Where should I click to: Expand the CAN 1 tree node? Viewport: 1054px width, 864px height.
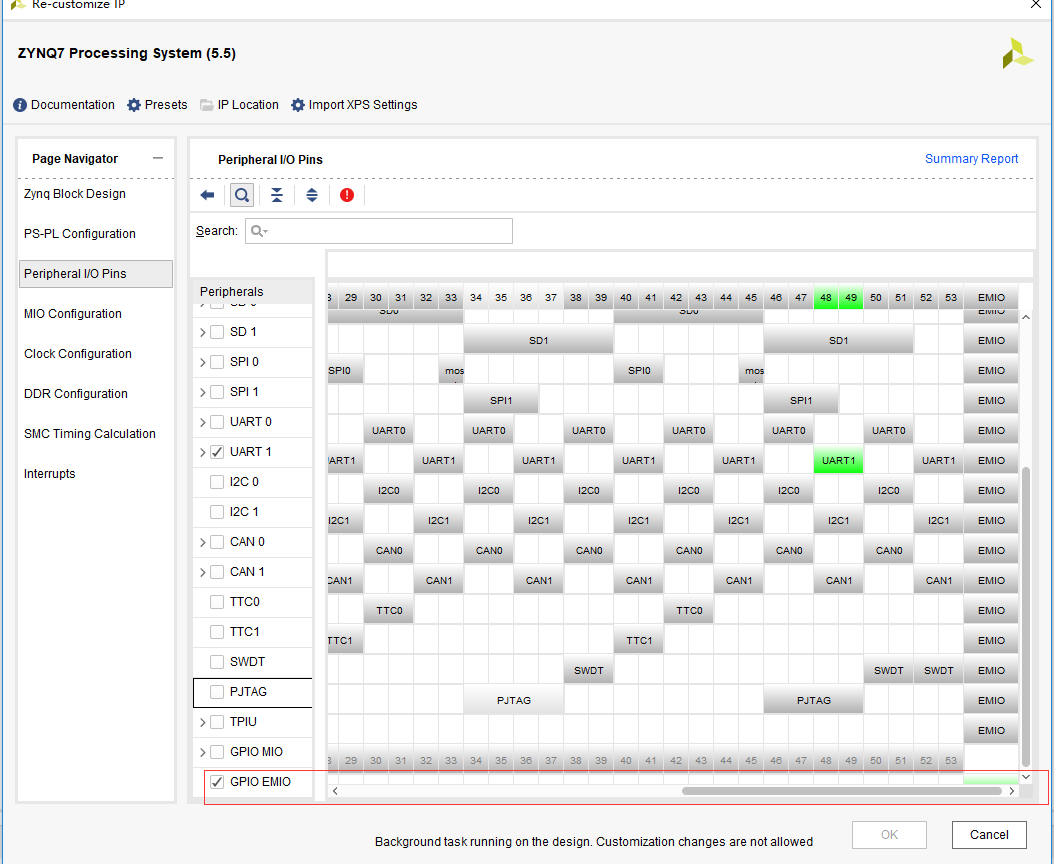coord(202,572)
